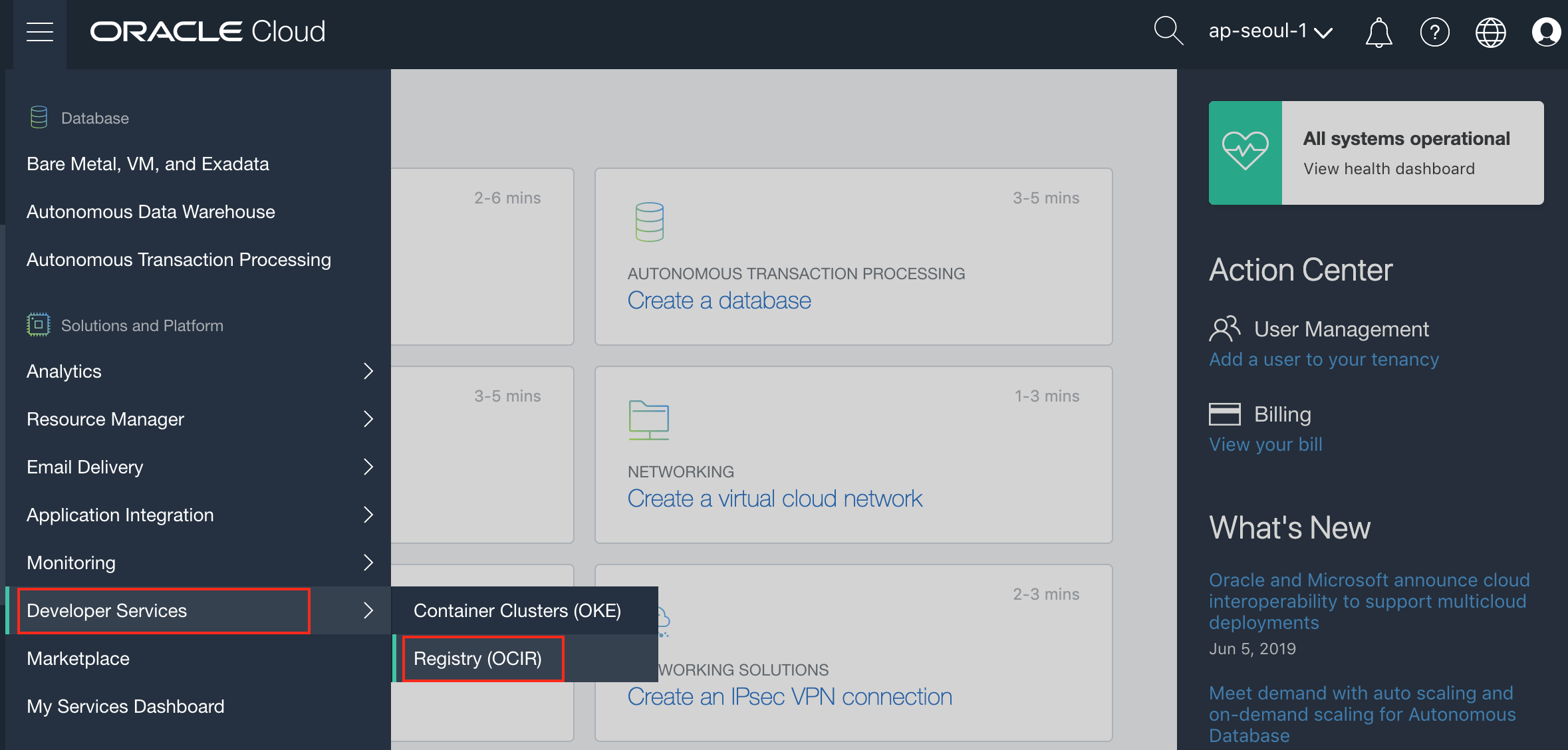Screen dimensions: 1568x750
Task: Open the help question mark icon
Action: (x=1434, y=32)
